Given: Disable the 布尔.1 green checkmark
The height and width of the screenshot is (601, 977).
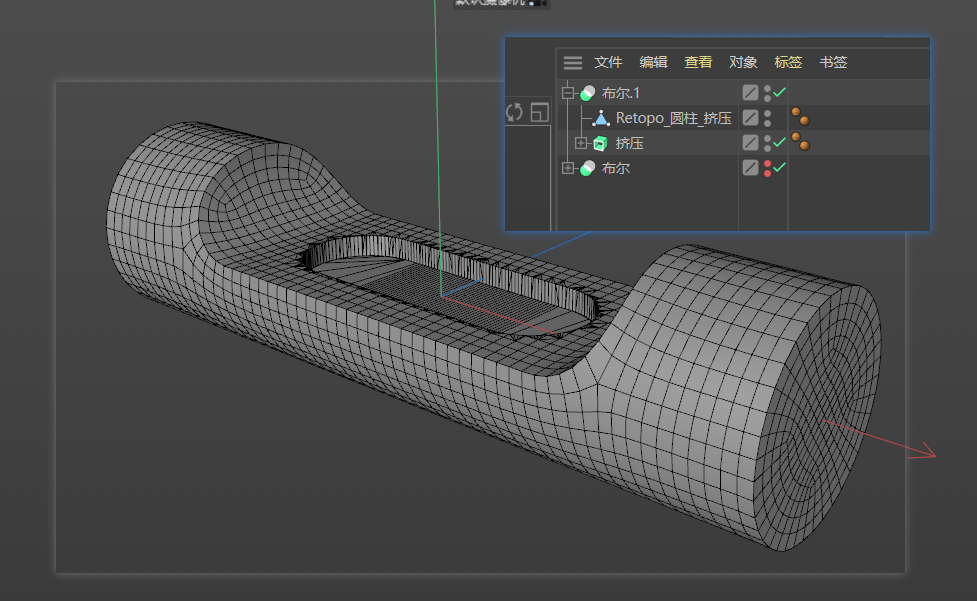Looking at the screenshot, I should [780, 92].
